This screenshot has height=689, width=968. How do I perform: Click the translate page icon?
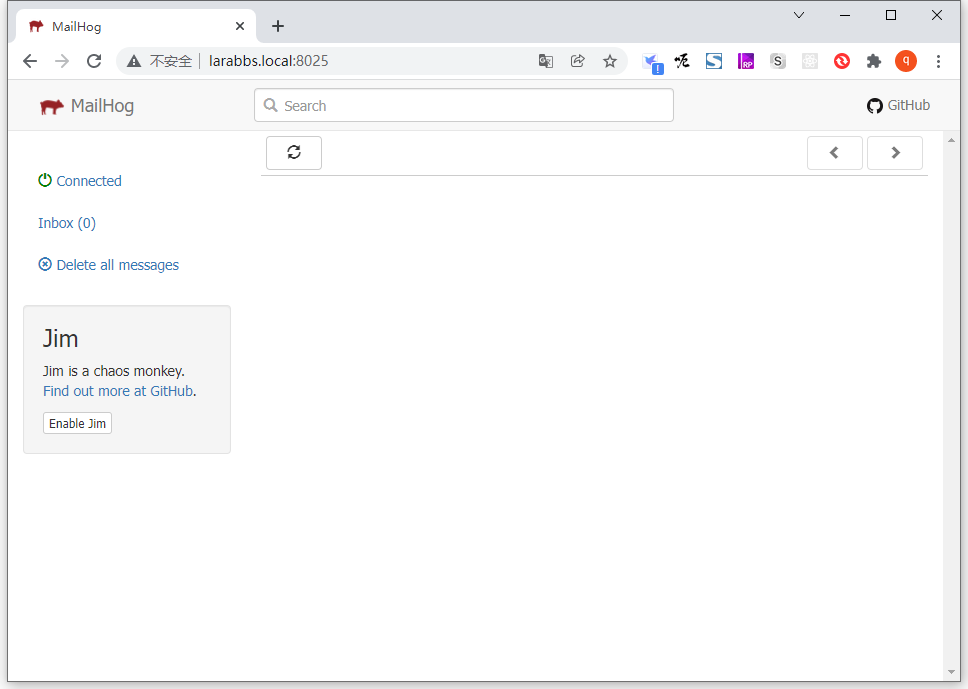546,61
